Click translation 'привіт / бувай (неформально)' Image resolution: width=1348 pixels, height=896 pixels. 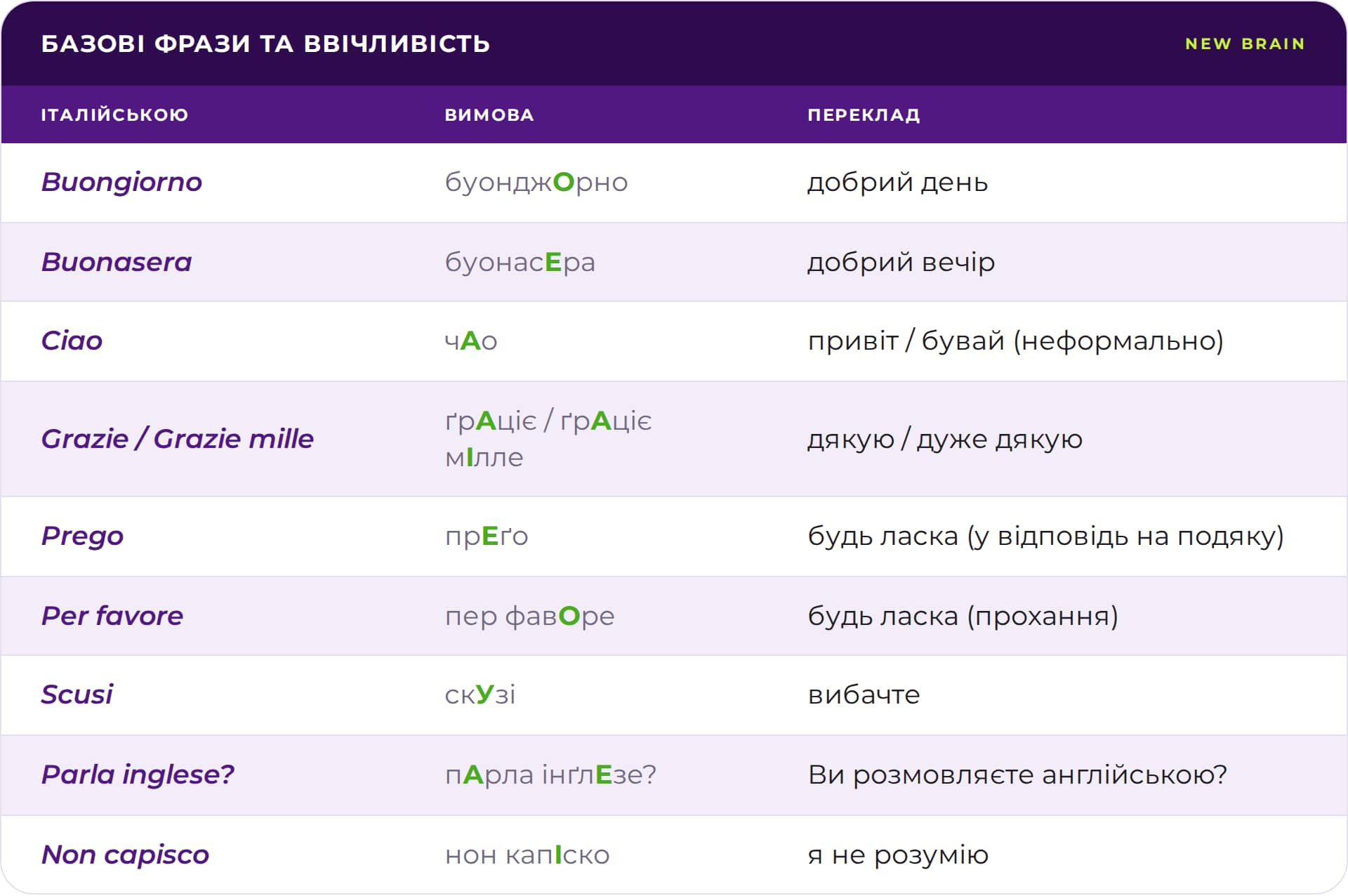(x=1016, y=341)
